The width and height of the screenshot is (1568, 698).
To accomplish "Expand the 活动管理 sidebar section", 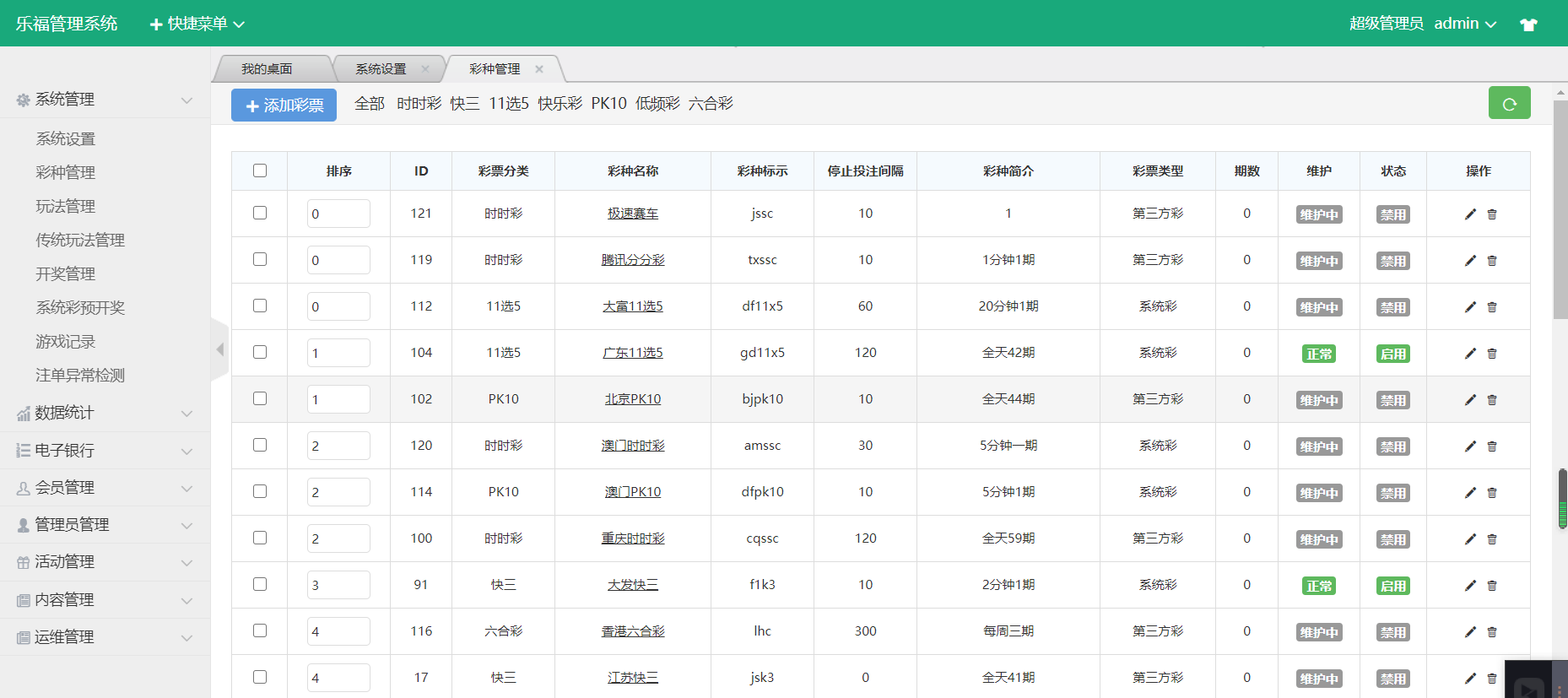I will [x=105, y=562].
